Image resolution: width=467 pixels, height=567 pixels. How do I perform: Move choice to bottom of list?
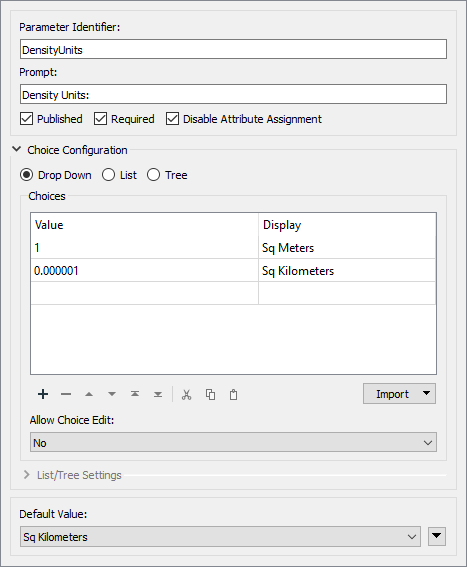coord(158,394)
